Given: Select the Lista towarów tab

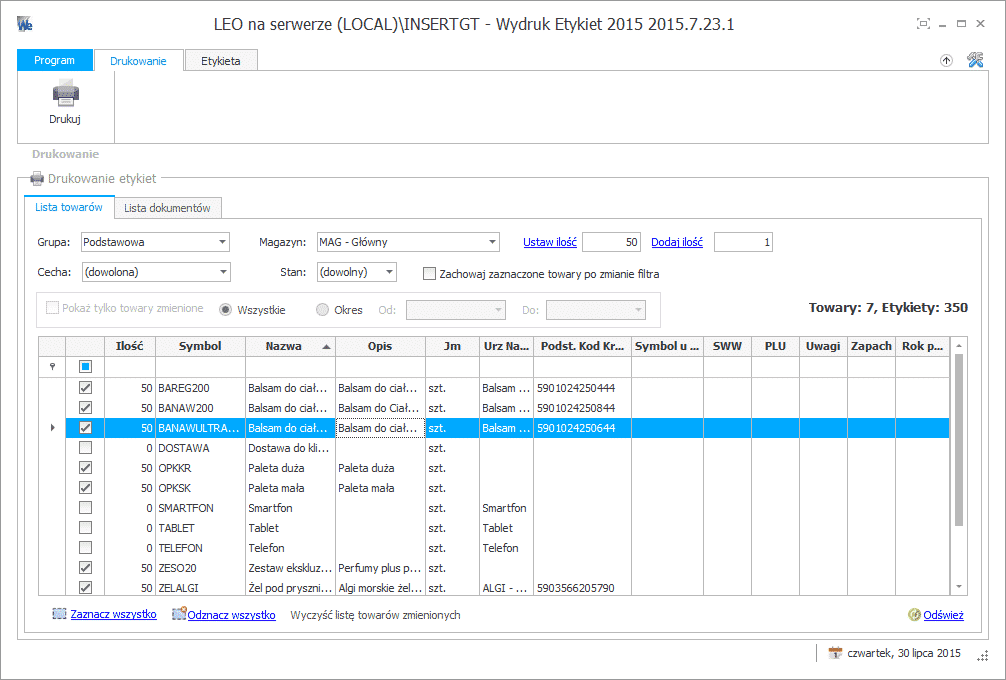Looking at the screenshot, I should [x=69, y=207].
